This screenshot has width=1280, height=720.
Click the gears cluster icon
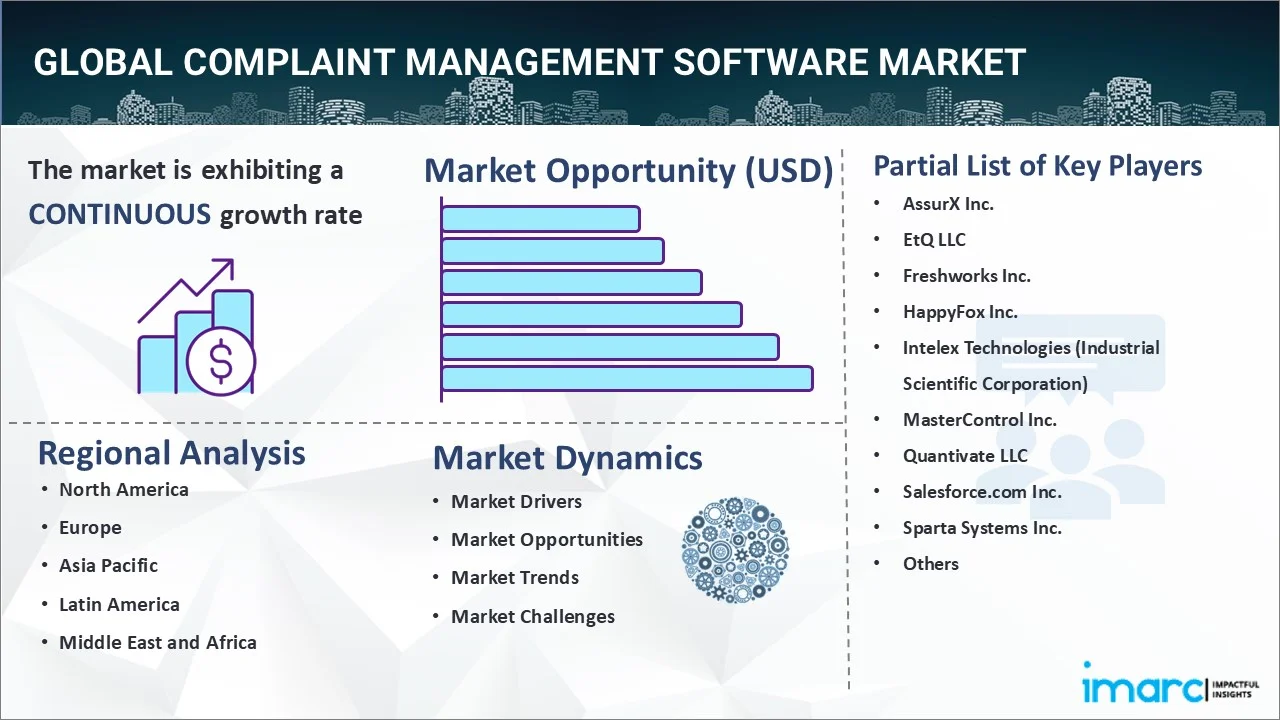click(x=735, y=550)
